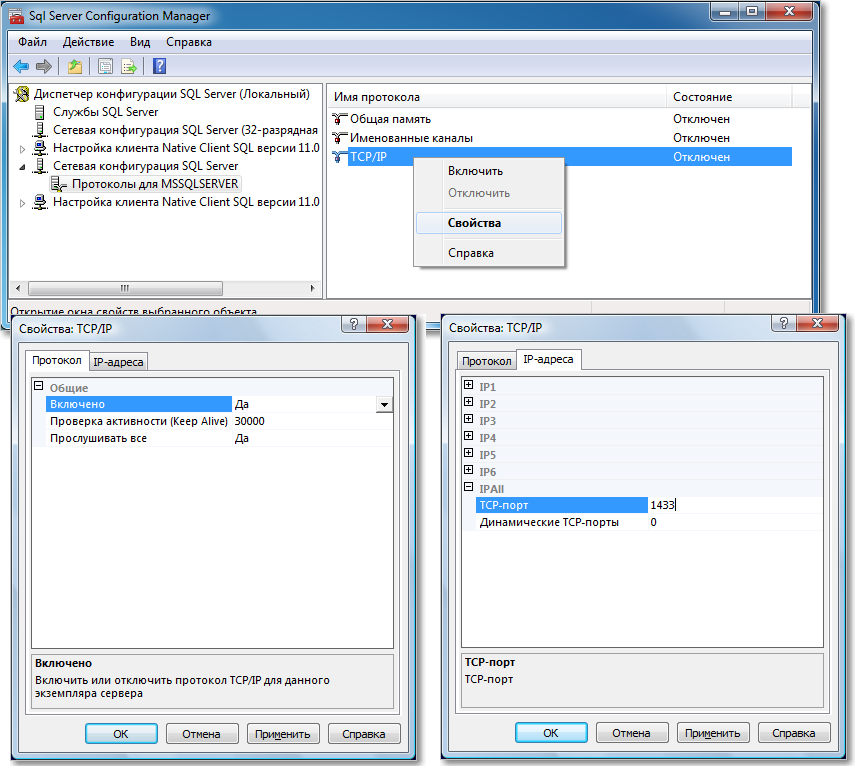Click the root configuration manager tree icon

[22, 94]
